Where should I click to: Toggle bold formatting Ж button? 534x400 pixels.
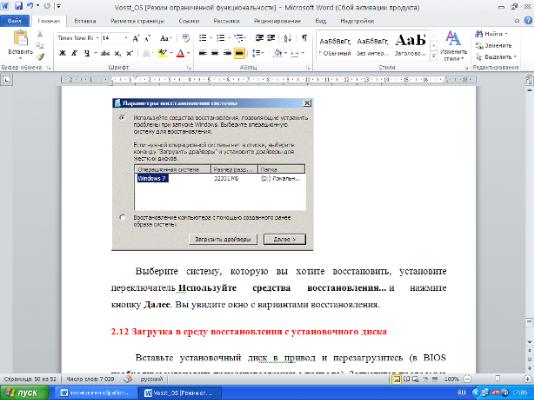coord(62,53)
